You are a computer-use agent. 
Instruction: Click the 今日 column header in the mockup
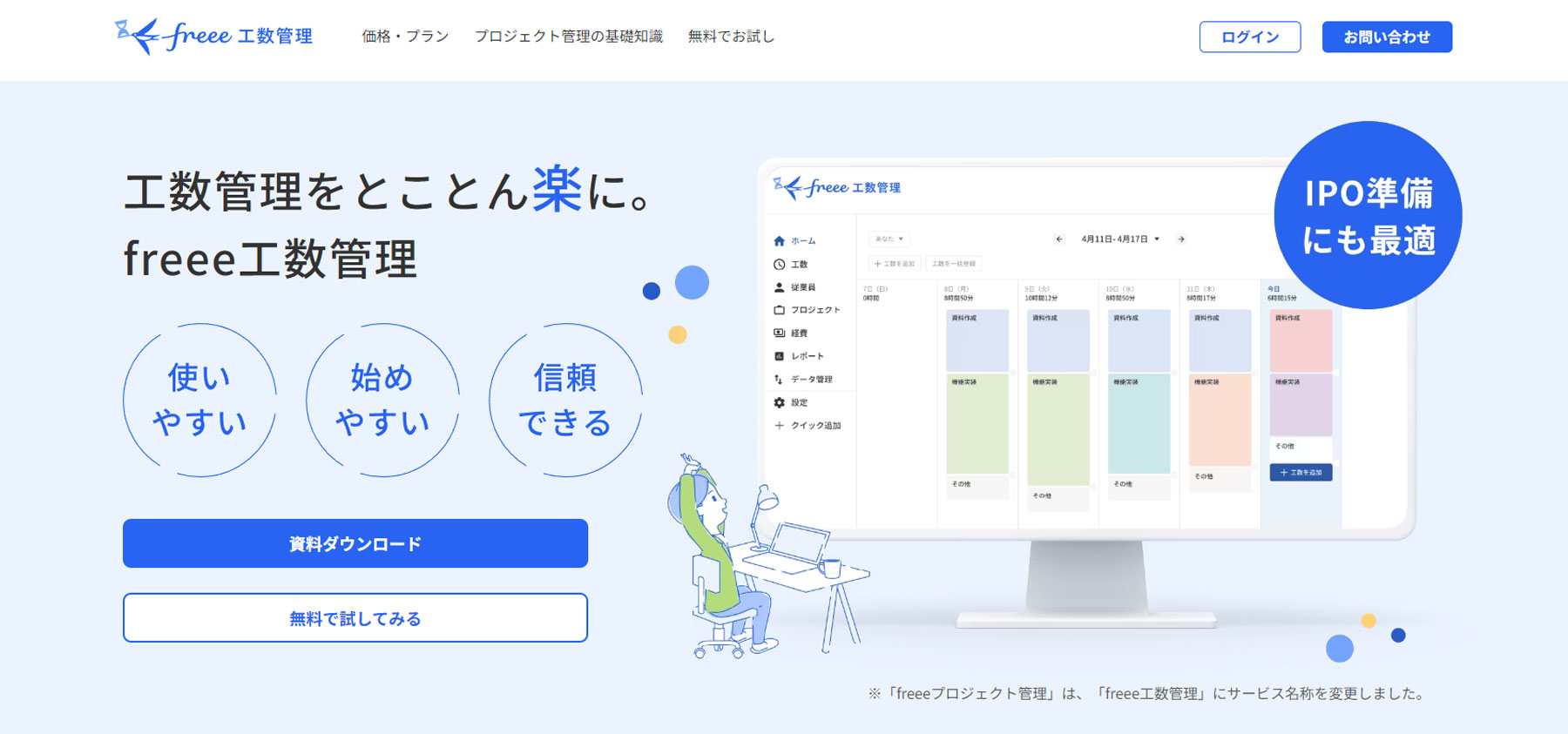pos(1282,293)
